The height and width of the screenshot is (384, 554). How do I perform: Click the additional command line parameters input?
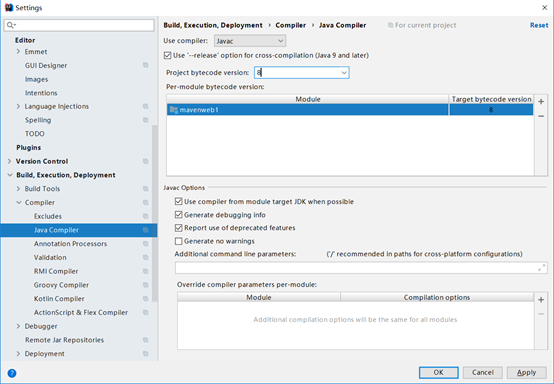tap(361, 268)
